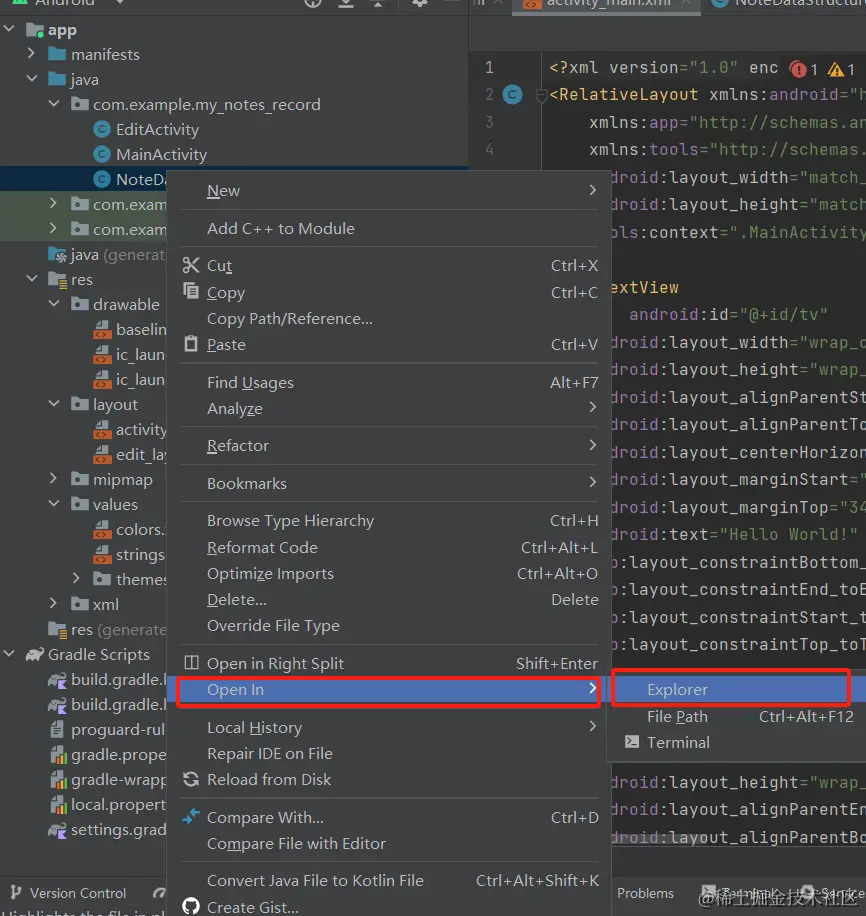This screenshot has width=866, height=916.
Task: Collapse the res folder
Action: 32,279
